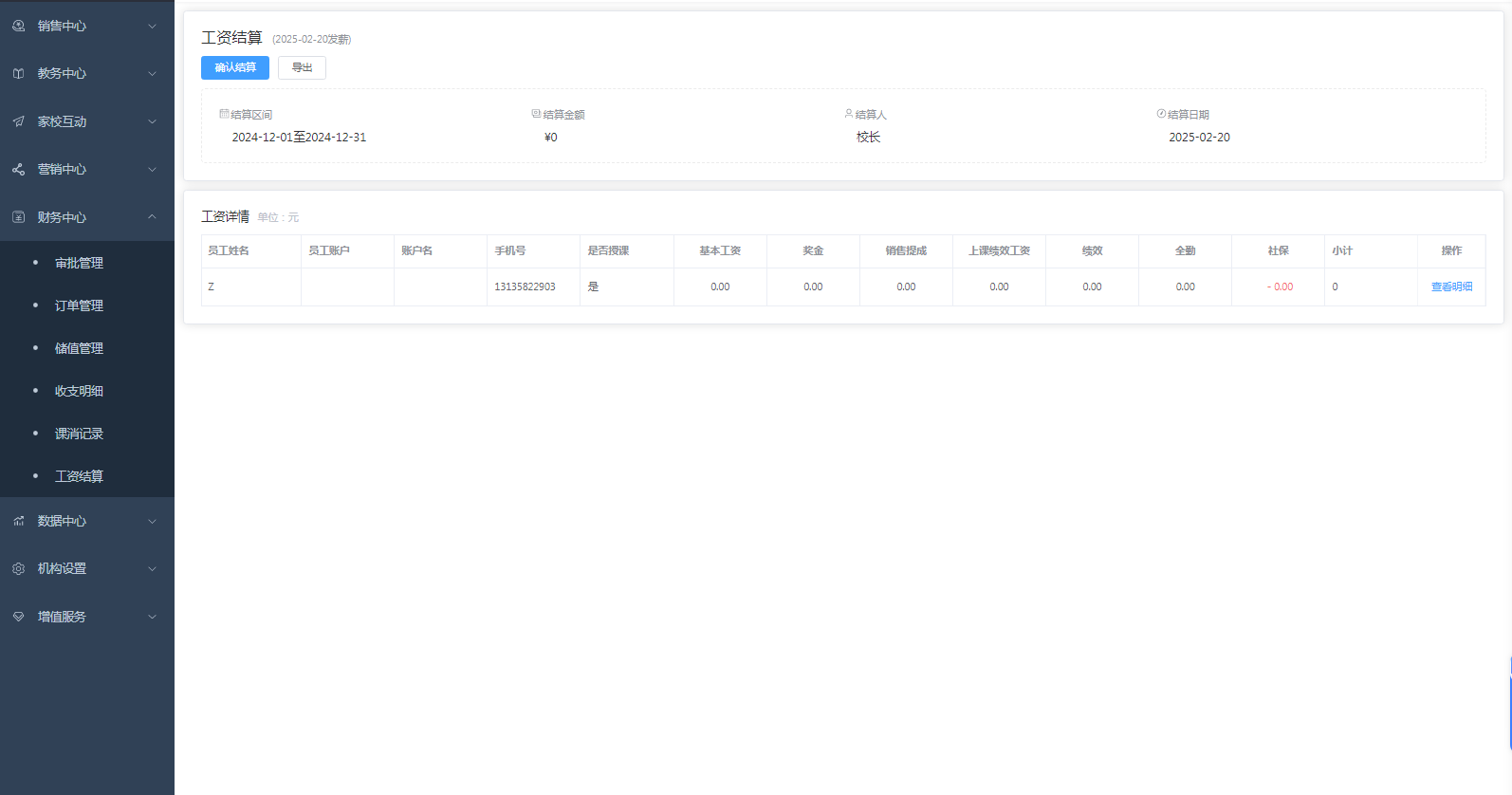Screen dimensions: 1512x795
Task: Click the clock icon beside 结算日期
Action: [1161, 114]
